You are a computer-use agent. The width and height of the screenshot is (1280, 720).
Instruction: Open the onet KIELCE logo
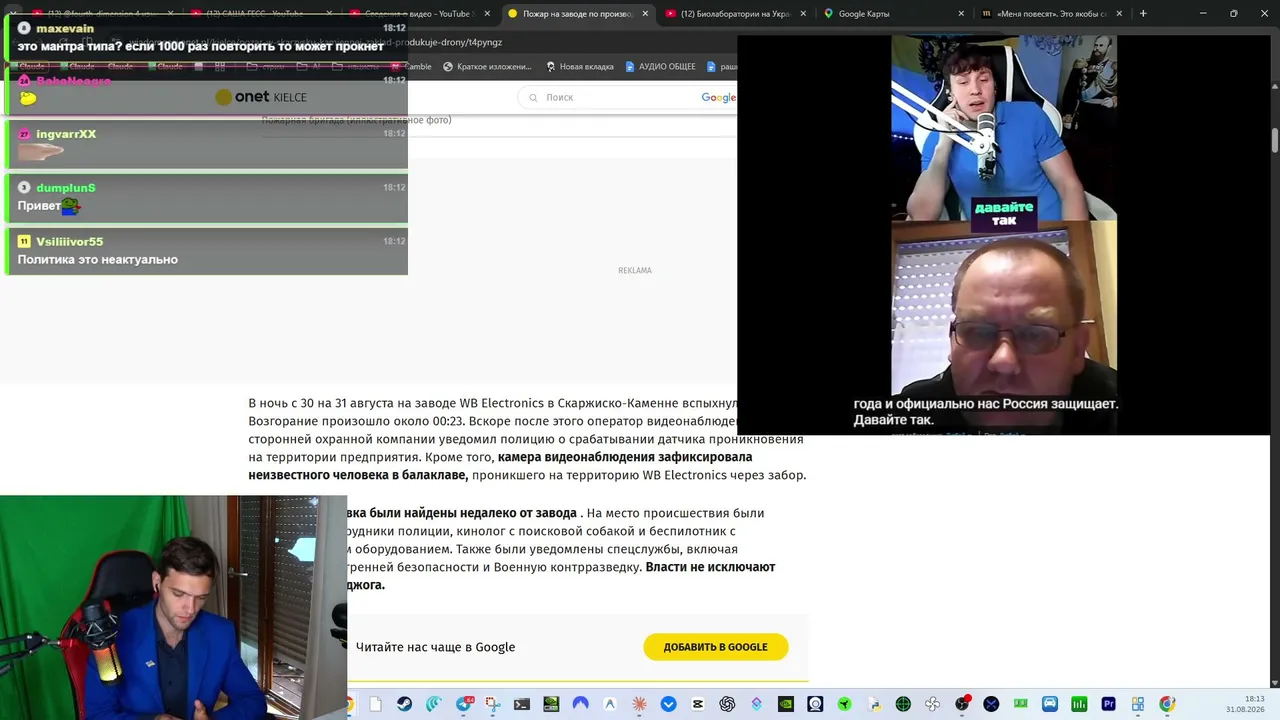[x=261, y=97]
